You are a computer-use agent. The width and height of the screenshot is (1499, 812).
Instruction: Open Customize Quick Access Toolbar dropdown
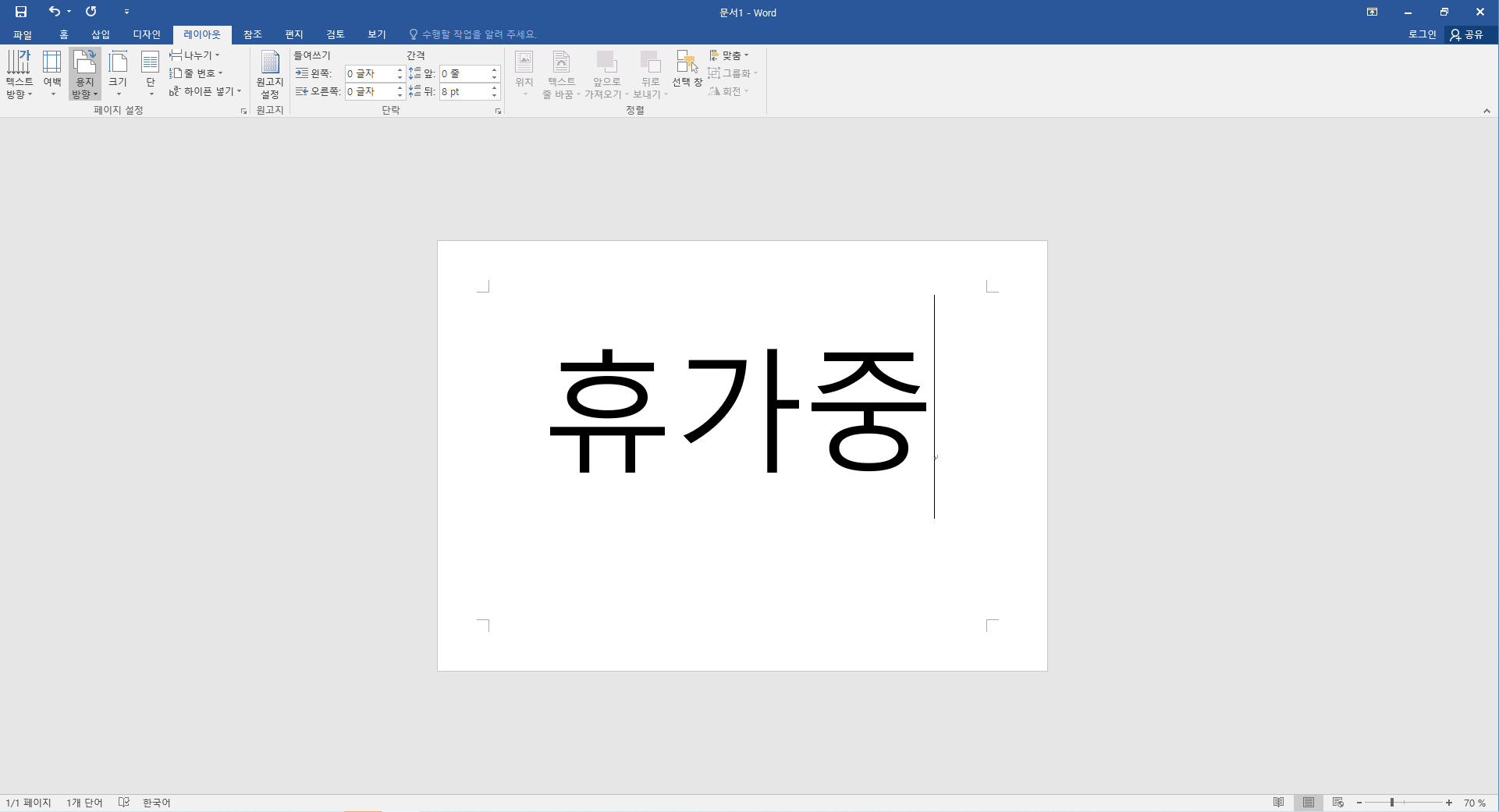tap(126, 12)
